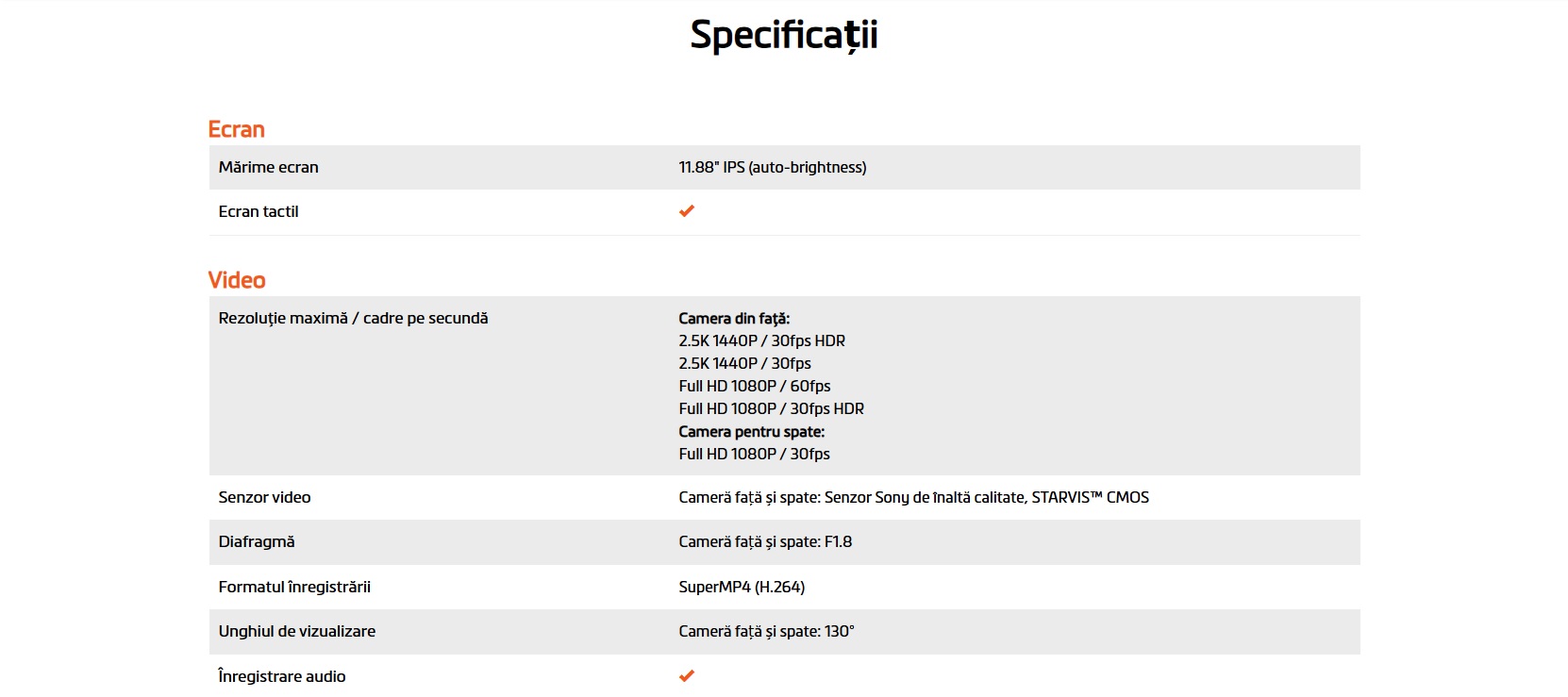Click the bold Camera din față: text

(x=734, y=319)
